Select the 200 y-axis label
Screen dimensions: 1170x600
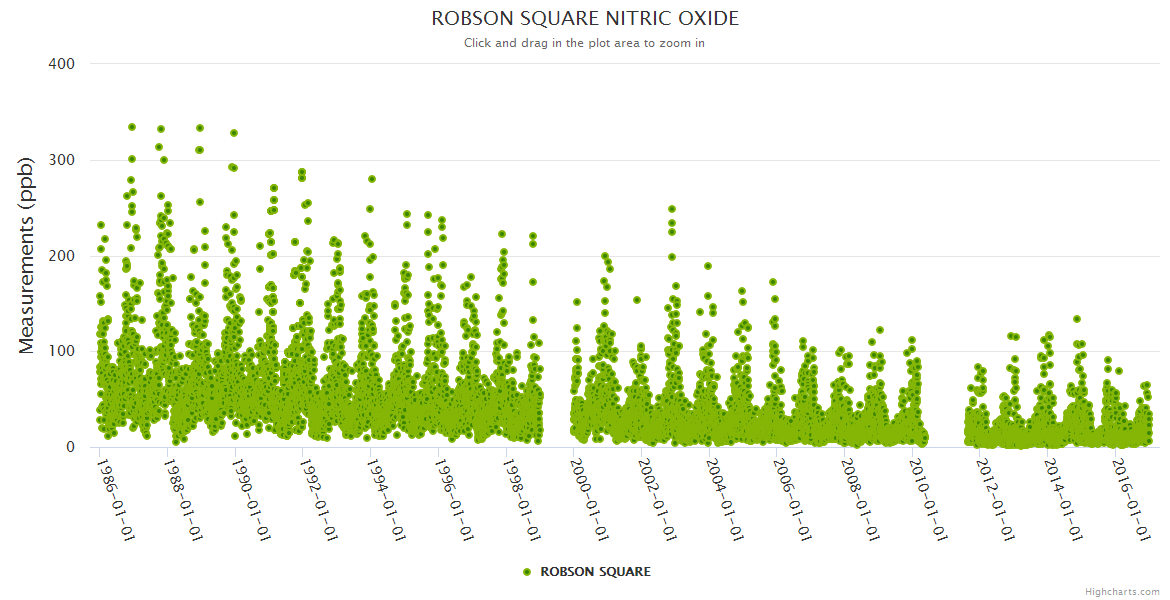(x=62, y=256)
